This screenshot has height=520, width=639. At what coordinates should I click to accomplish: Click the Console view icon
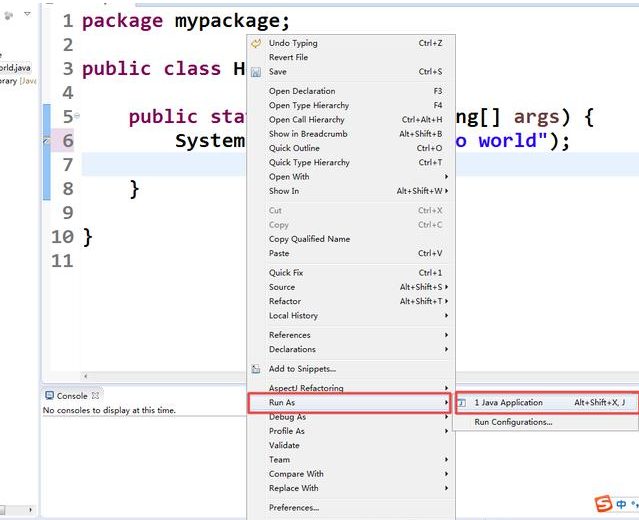49,396
